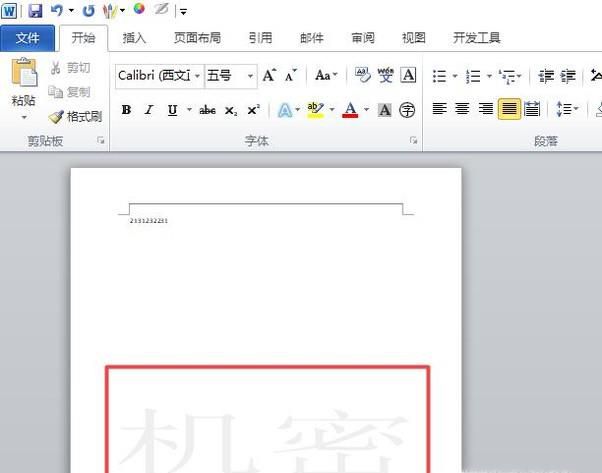This screenshot has height=473, width=602.
Task: Toggle Character Shading (gray A)
Action: tap(384, 111)
